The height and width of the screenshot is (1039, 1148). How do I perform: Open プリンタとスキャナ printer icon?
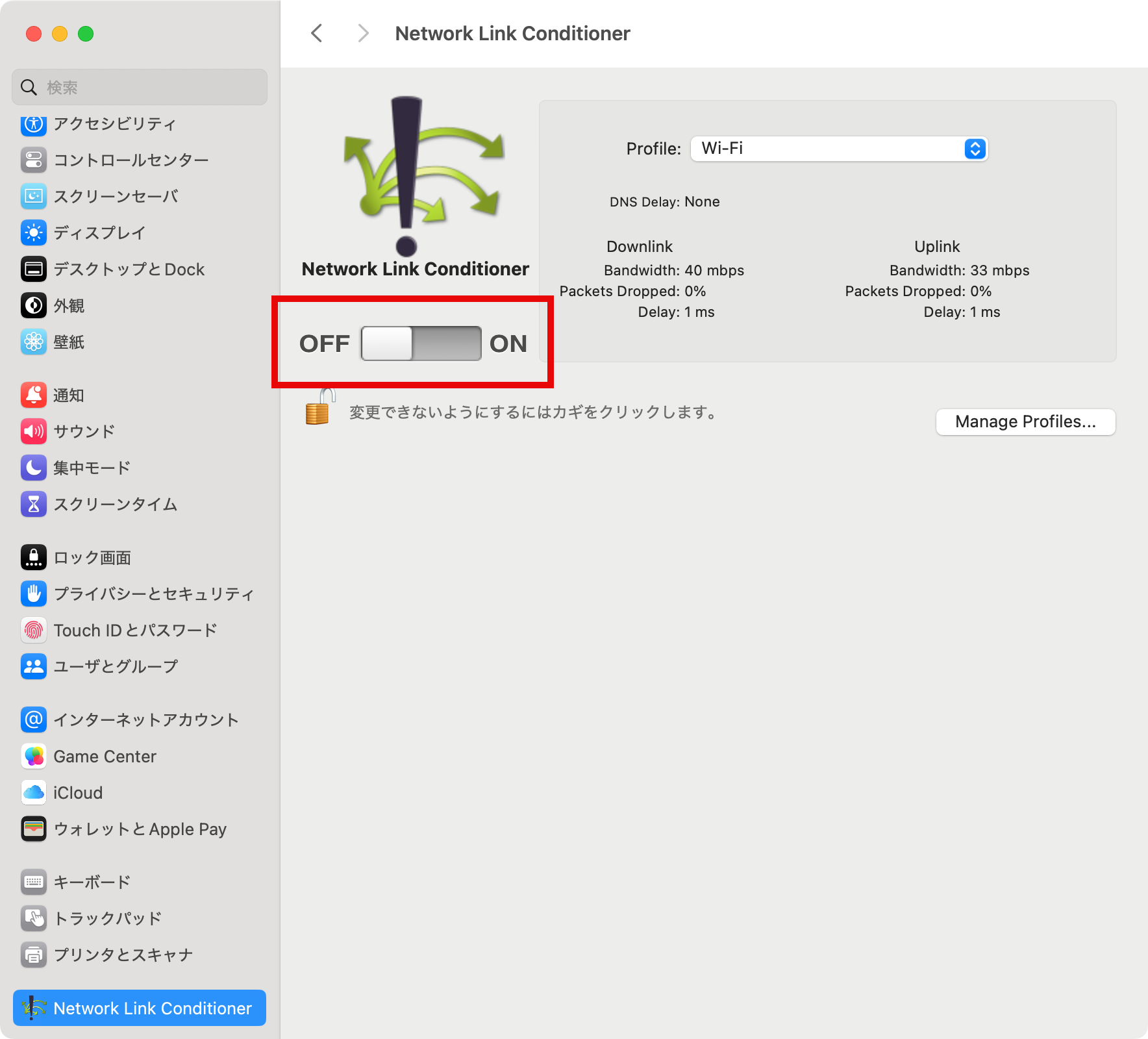point(34,955)
